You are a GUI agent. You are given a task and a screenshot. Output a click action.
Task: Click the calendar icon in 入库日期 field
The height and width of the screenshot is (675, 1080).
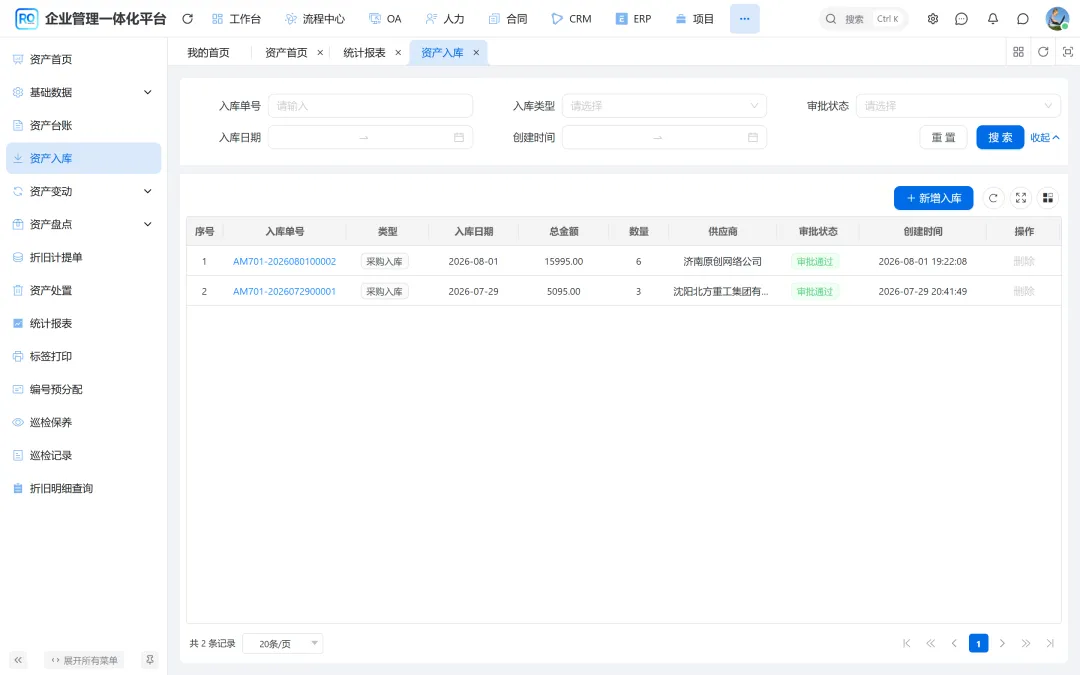coord(459,138)
